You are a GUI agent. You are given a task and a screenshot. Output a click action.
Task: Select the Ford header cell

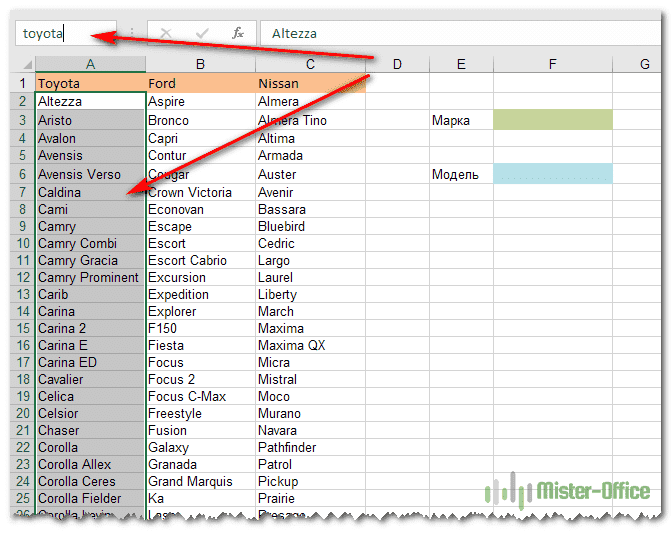pyautogui.click(x=200, y=84)
